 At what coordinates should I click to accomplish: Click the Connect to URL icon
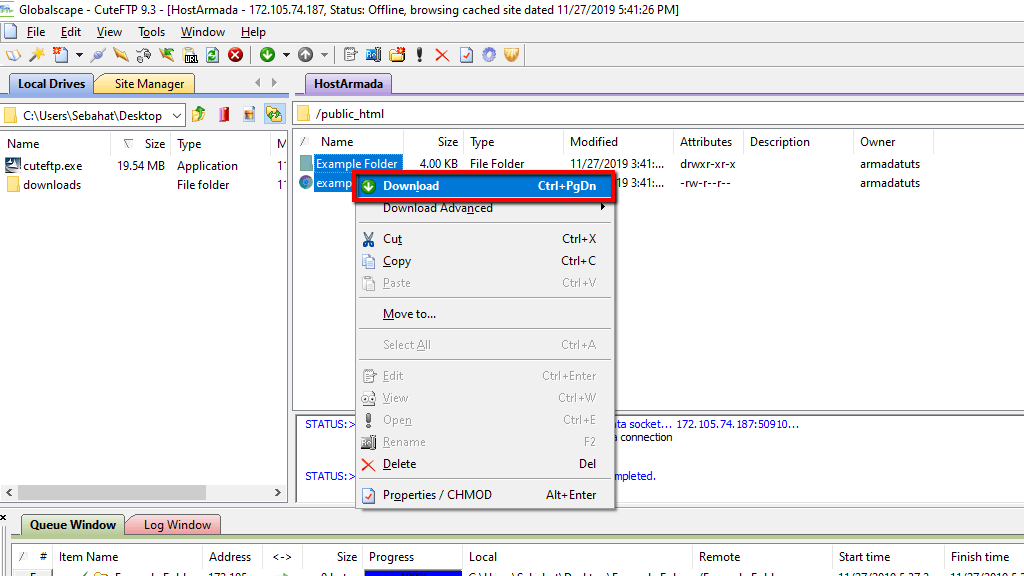click(x=190, y=56)
